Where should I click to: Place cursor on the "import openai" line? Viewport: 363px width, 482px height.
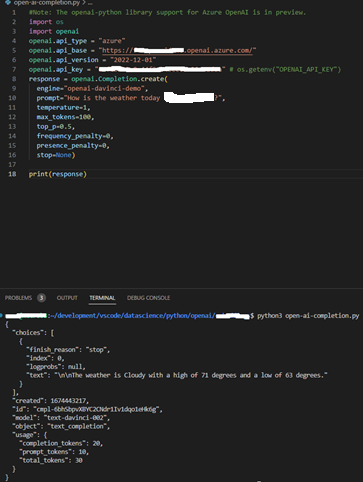(54, 31)
